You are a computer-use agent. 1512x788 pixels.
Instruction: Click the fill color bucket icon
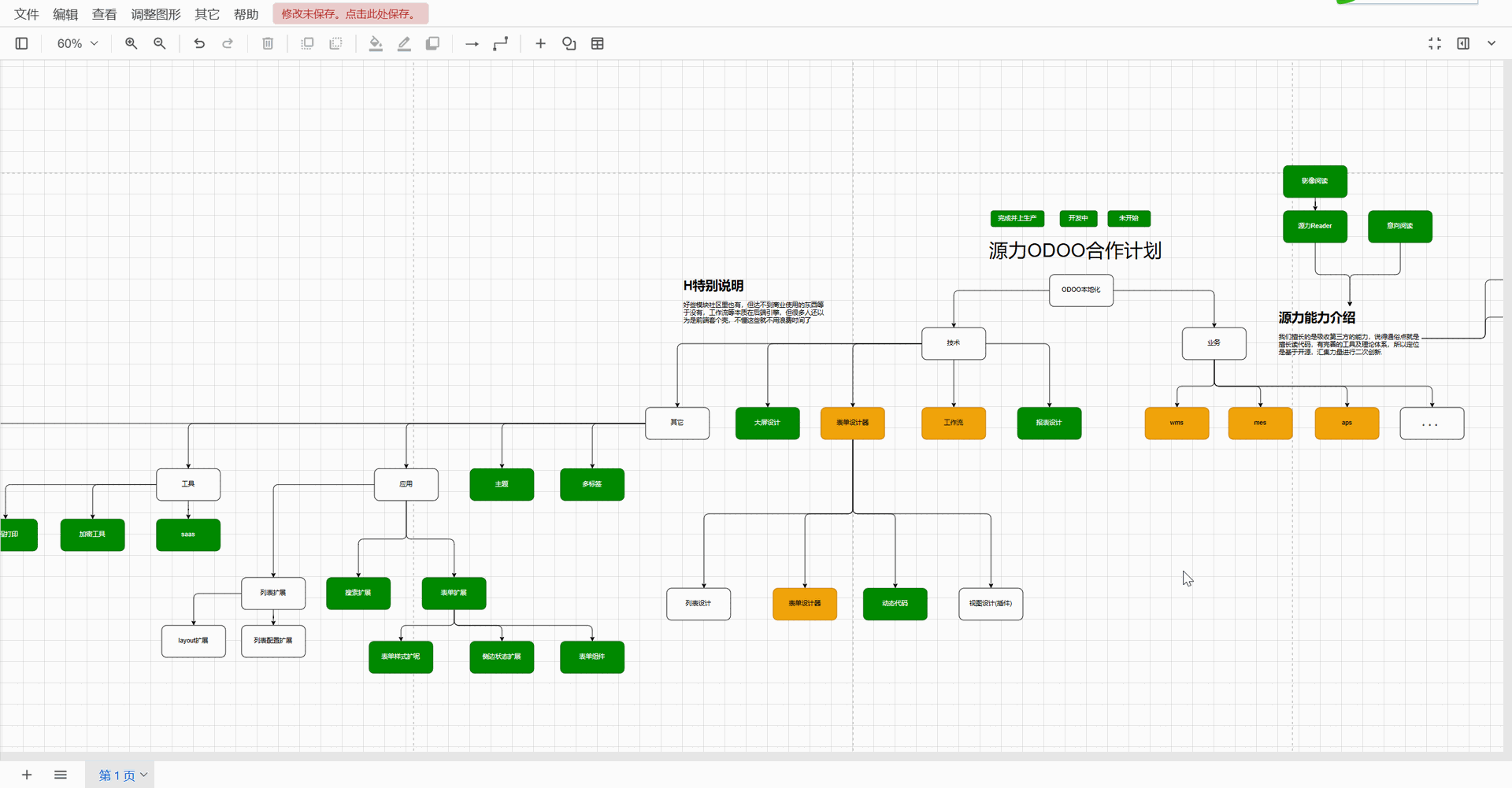click(x=376, y=44)
